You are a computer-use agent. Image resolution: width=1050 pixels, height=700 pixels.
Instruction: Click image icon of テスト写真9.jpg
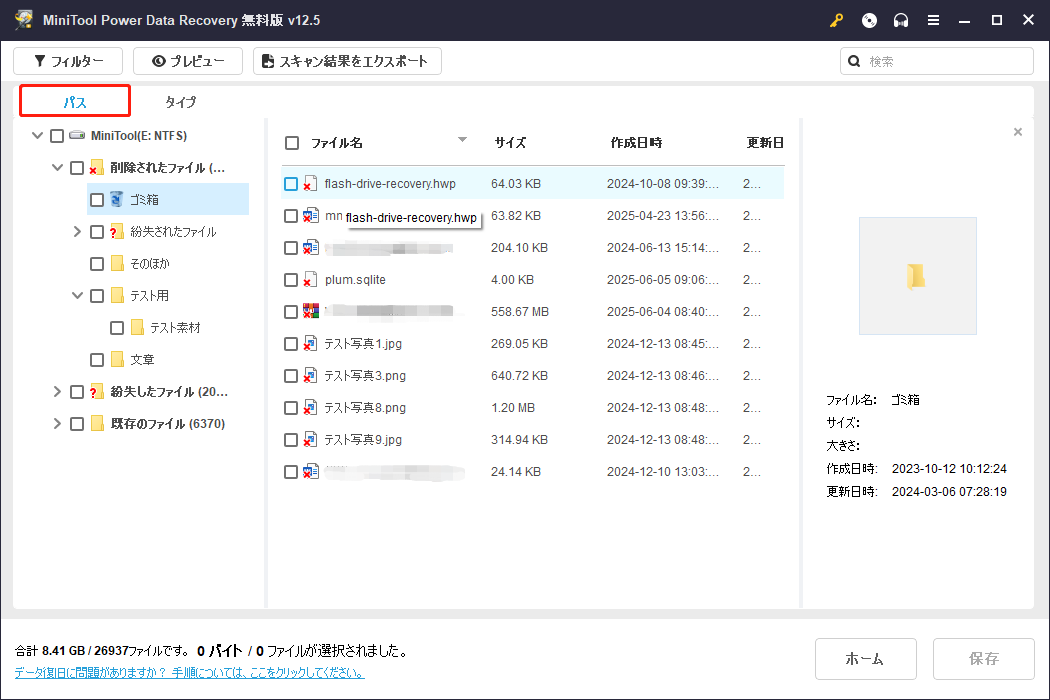(x=310, y=439)
